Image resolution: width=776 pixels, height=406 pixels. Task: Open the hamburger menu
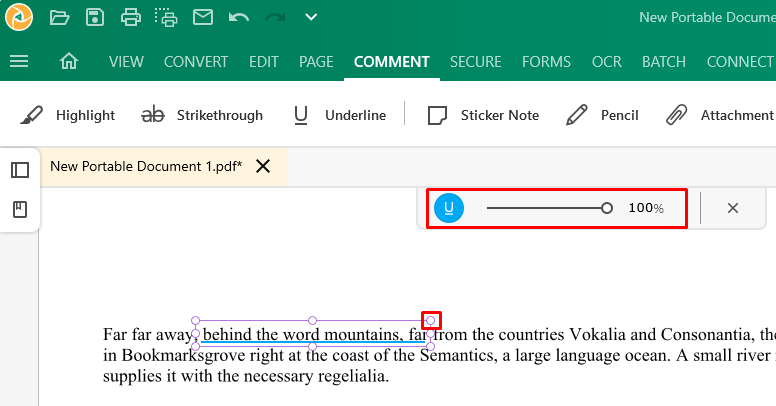pos(19,61)
